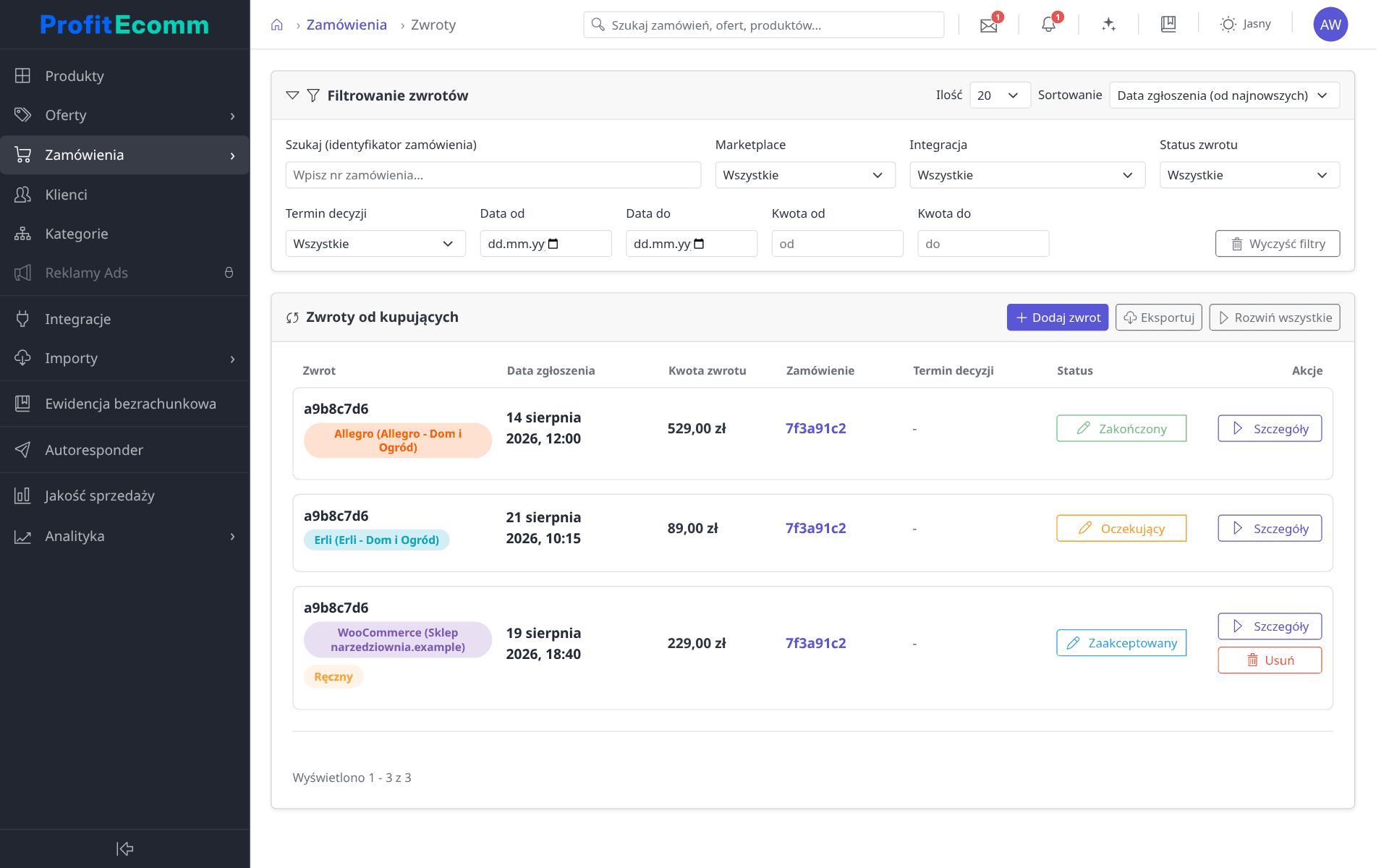Click Rozwiń wszystkie button
Screen dimensions: 1389x868
[x=1274, y=318]
